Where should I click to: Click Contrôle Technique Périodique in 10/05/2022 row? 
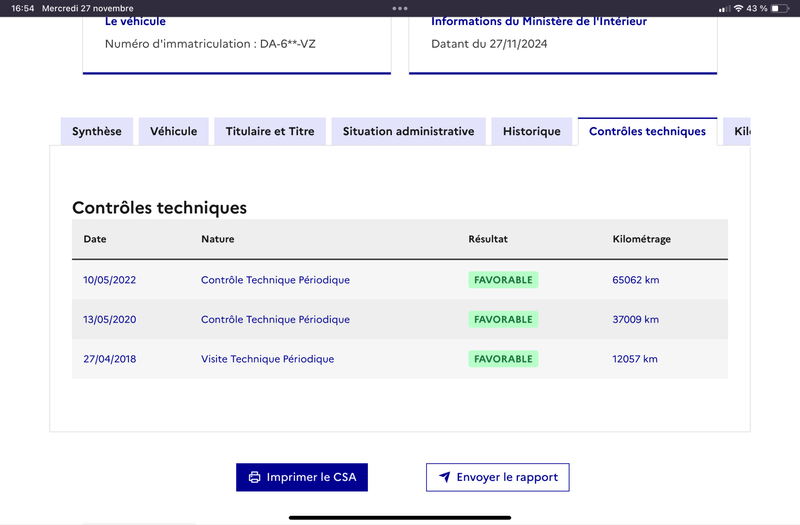(276, 280)
